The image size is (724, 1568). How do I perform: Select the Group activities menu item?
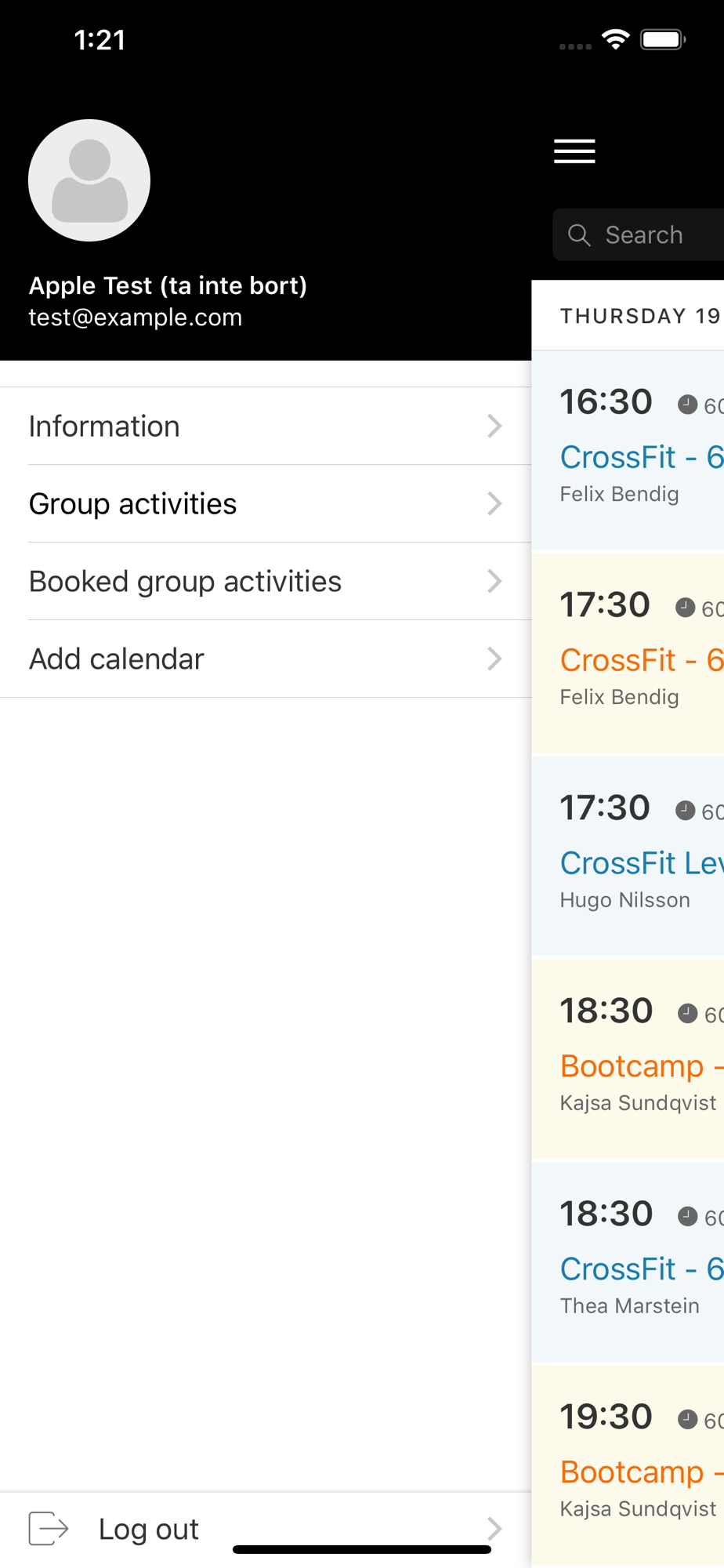coord(133,504)
